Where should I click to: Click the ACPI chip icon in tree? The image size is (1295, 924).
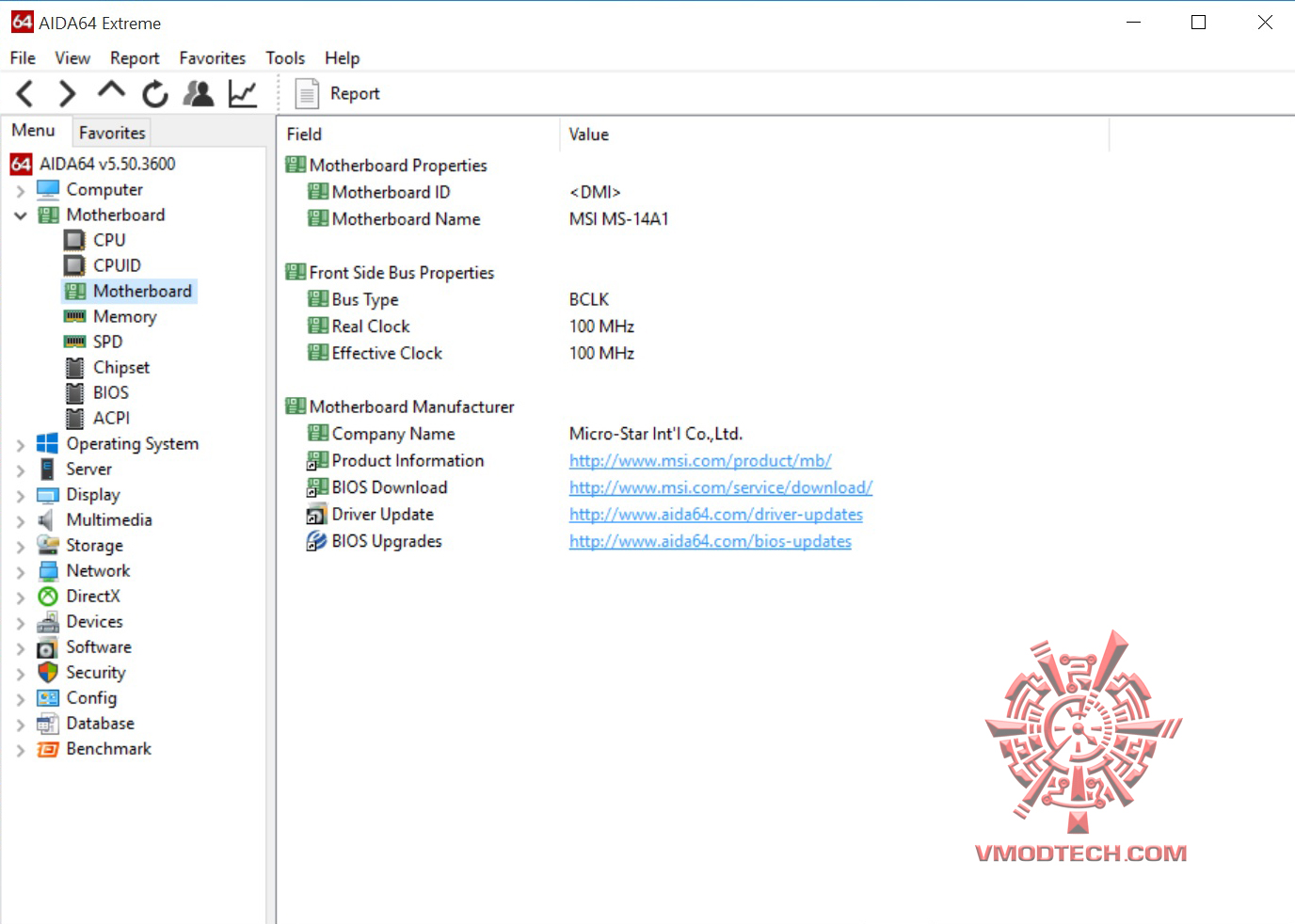(x=74, y=418)
